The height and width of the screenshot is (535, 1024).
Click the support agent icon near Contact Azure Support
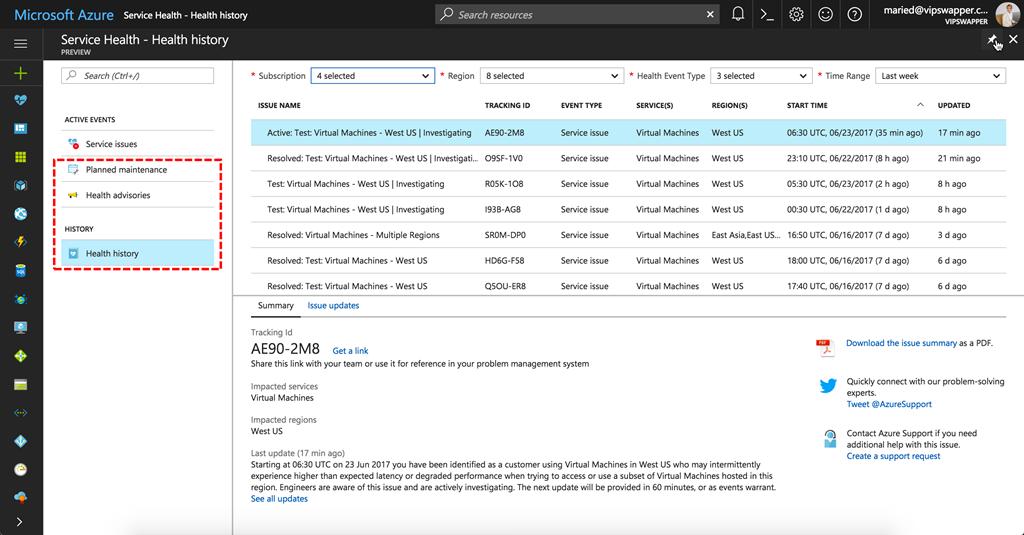[x=829, y=438]
